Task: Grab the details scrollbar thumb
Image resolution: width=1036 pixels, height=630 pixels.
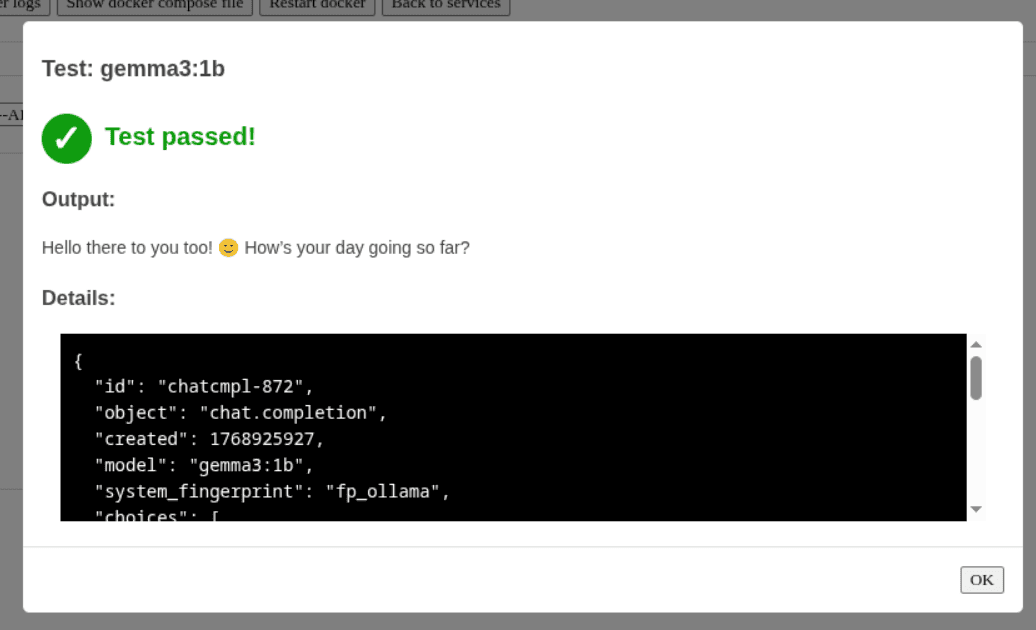Action: click(976, 378)
